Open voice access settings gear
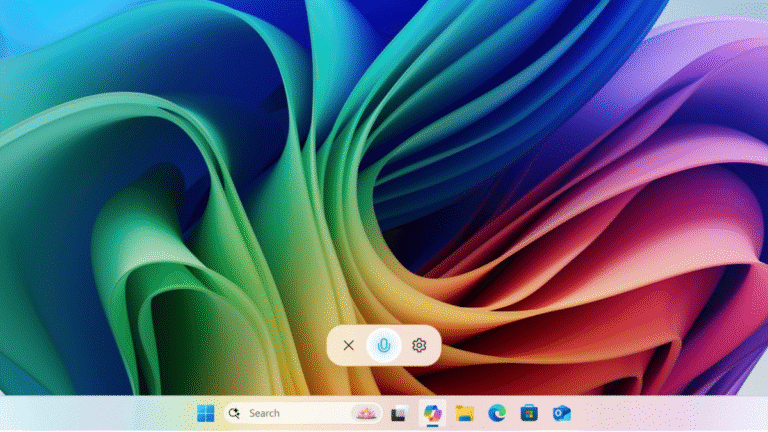Viewport: 768px width, 432px height. point(419,345)
